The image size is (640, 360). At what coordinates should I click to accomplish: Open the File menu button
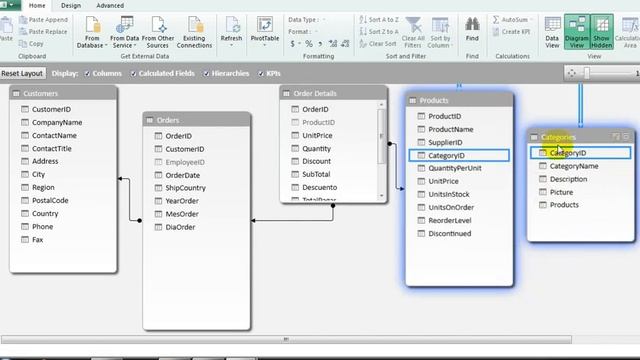(x=10, y=5)
